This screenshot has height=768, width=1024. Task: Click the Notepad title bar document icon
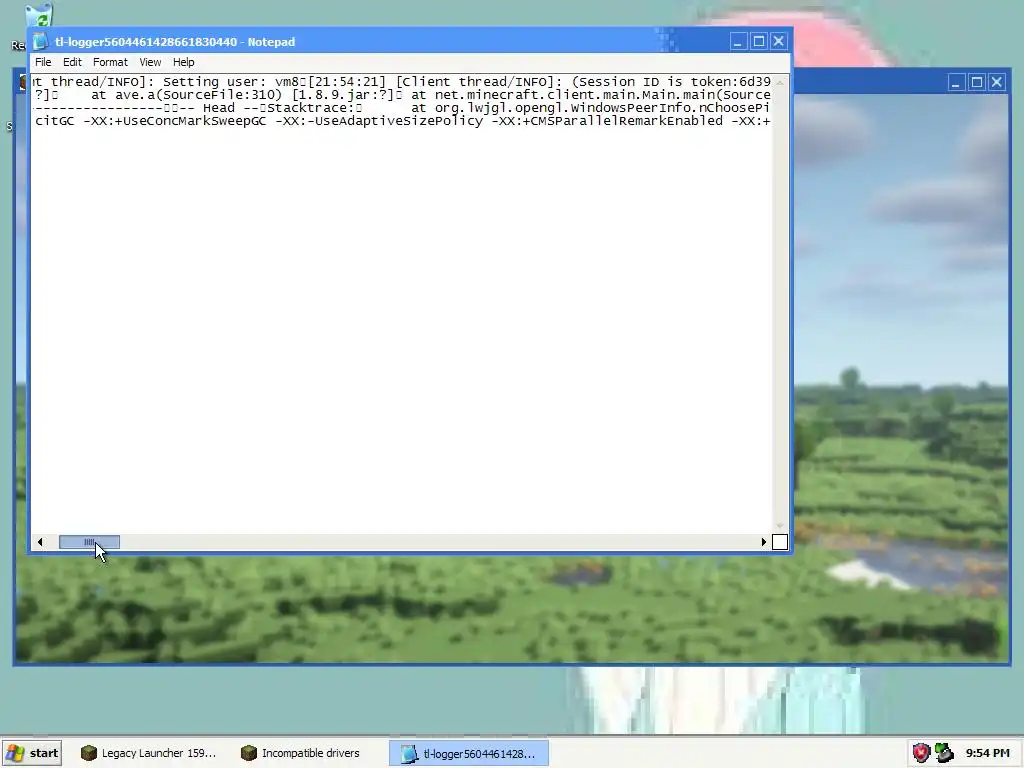40,42
